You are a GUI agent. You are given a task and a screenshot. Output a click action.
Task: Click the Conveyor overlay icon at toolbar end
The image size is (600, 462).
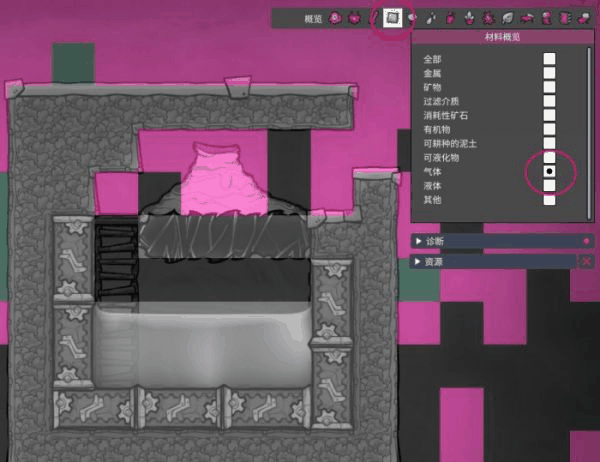pos(584,17)
